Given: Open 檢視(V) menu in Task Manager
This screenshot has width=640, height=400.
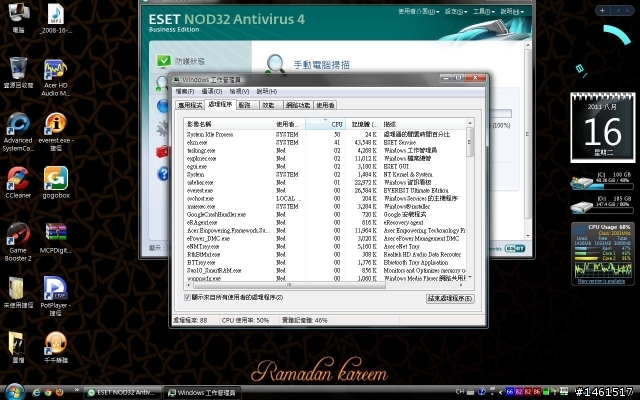Looking at the screenshot, I should pyautogui.click(x=239, y=91).
